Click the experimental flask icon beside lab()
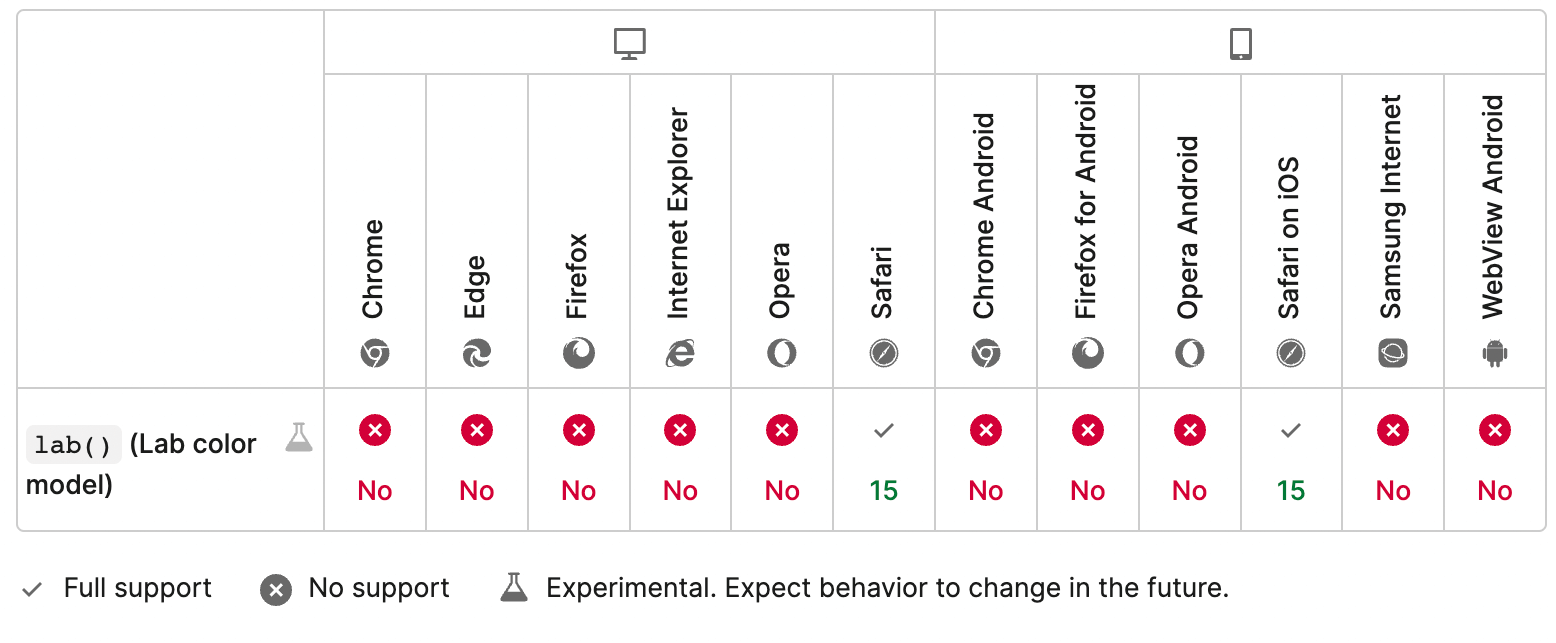 (x=299, y=437)
